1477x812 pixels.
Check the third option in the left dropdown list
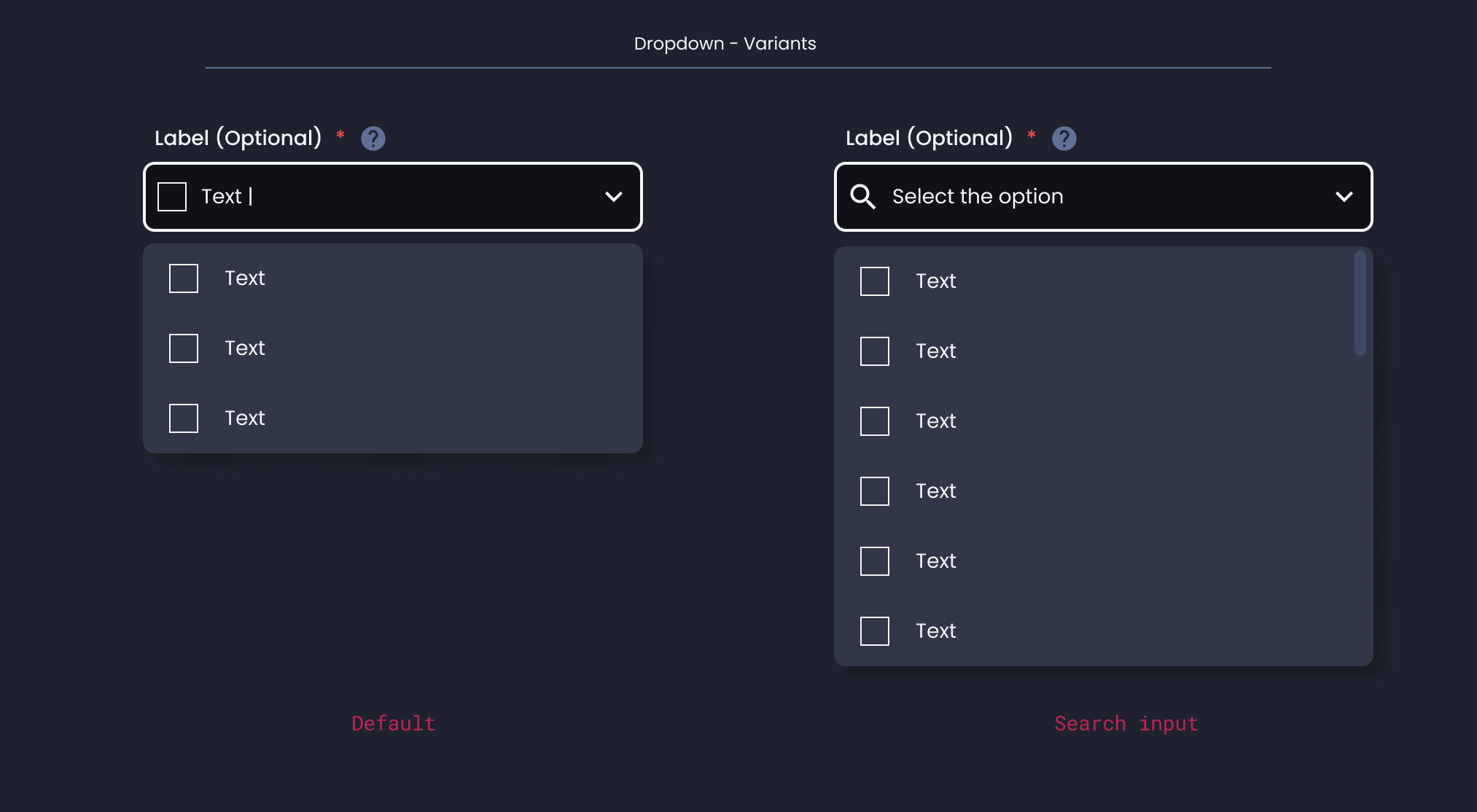(183, 418)
